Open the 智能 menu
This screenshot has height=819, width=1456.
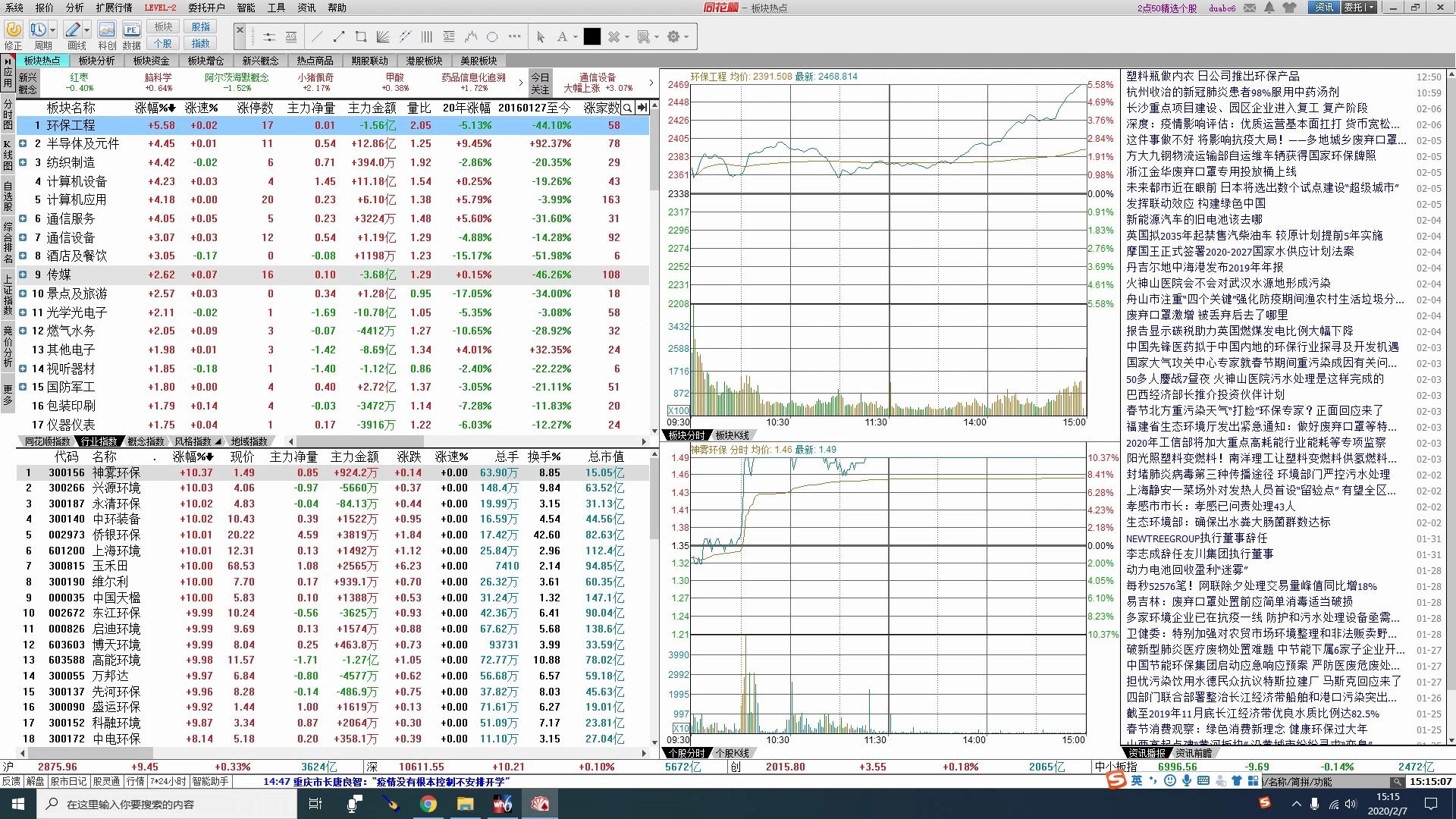tap(246, 8)
